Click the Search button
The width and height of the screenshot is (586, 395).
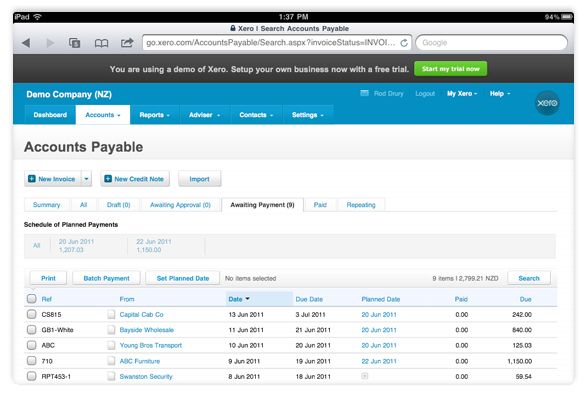[x=529, y=278]
